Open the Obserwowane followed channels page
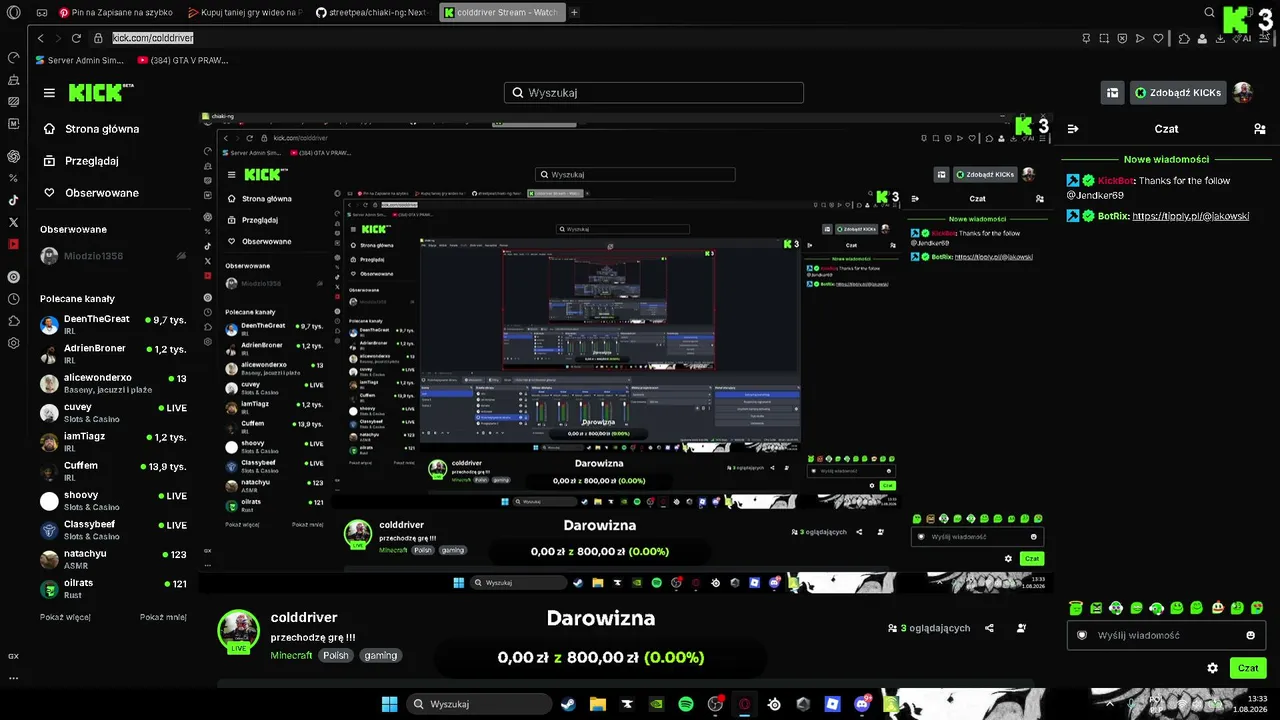The image size is (1280, 720). (91, 193)
